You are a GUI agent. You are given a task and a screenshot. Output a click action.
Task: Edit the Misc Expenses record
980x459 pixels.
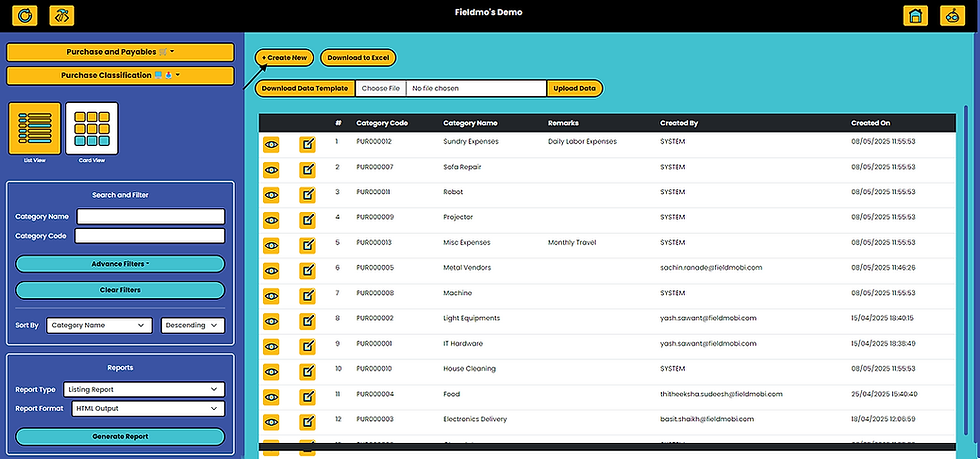308,245
